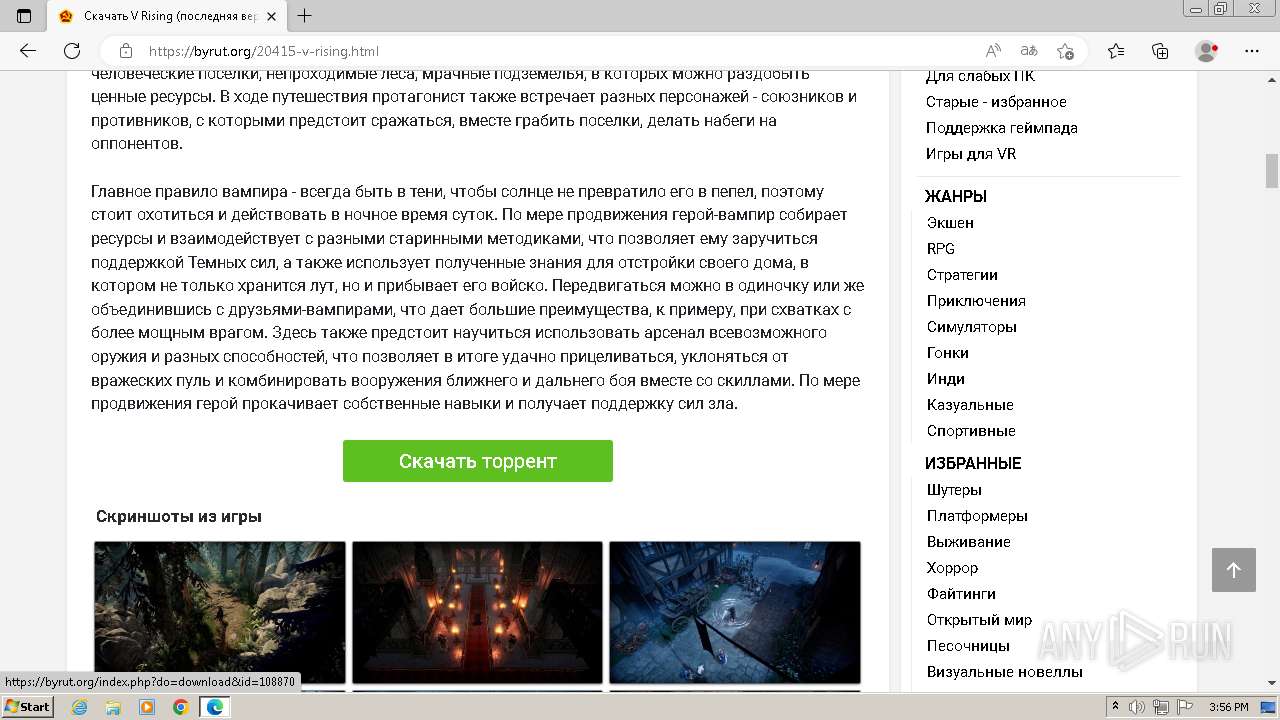Open File Explorer from taskbar
This screenshot has height=720, width=1280.
(x=113, y=707)
